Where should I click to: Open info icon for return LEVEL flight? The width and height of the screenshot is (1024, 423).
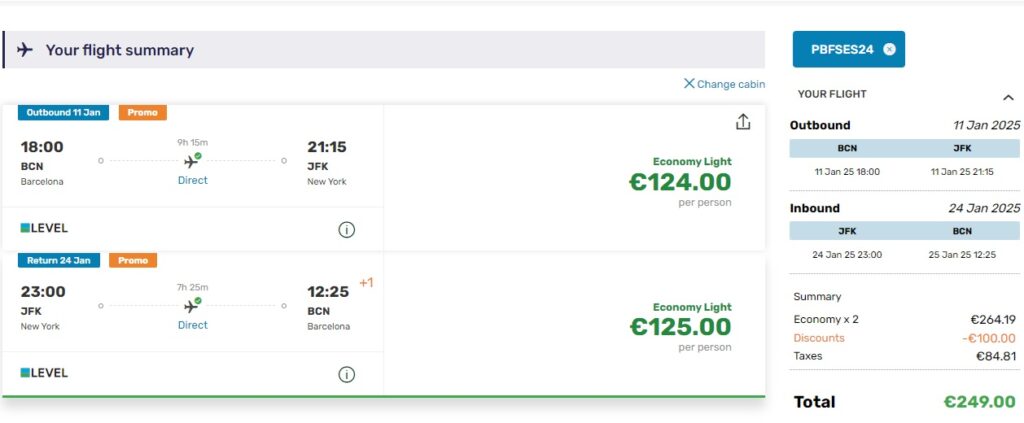tap(346, 374)
